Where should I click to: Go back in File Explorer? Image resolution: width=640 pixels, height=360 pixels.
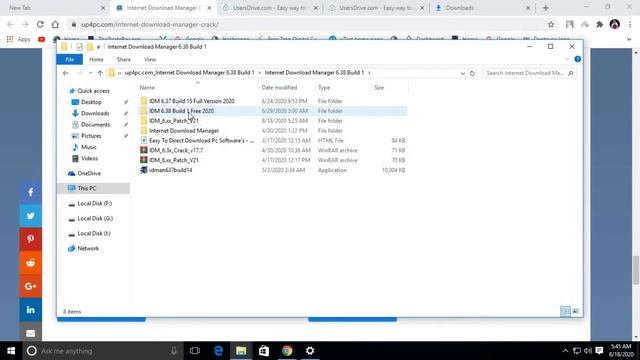[x=66, y=73]
